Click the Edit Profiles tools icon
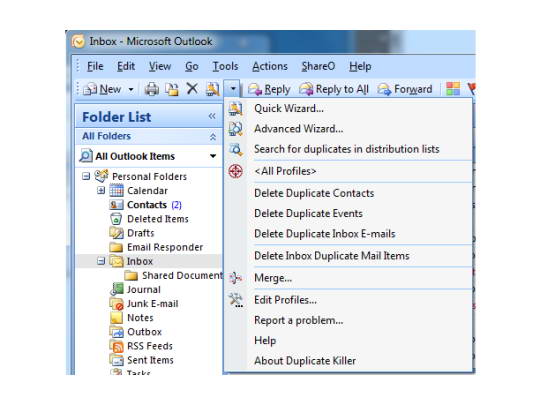This screenshot has height=405, width=540. (236, 300)
